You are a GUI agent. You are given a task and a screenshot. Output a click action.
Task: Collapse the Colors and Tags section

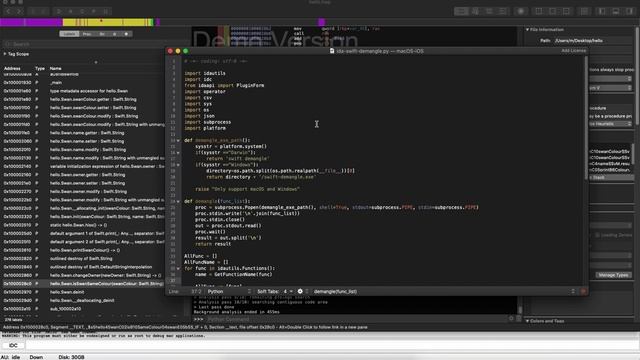coord(527,321)
